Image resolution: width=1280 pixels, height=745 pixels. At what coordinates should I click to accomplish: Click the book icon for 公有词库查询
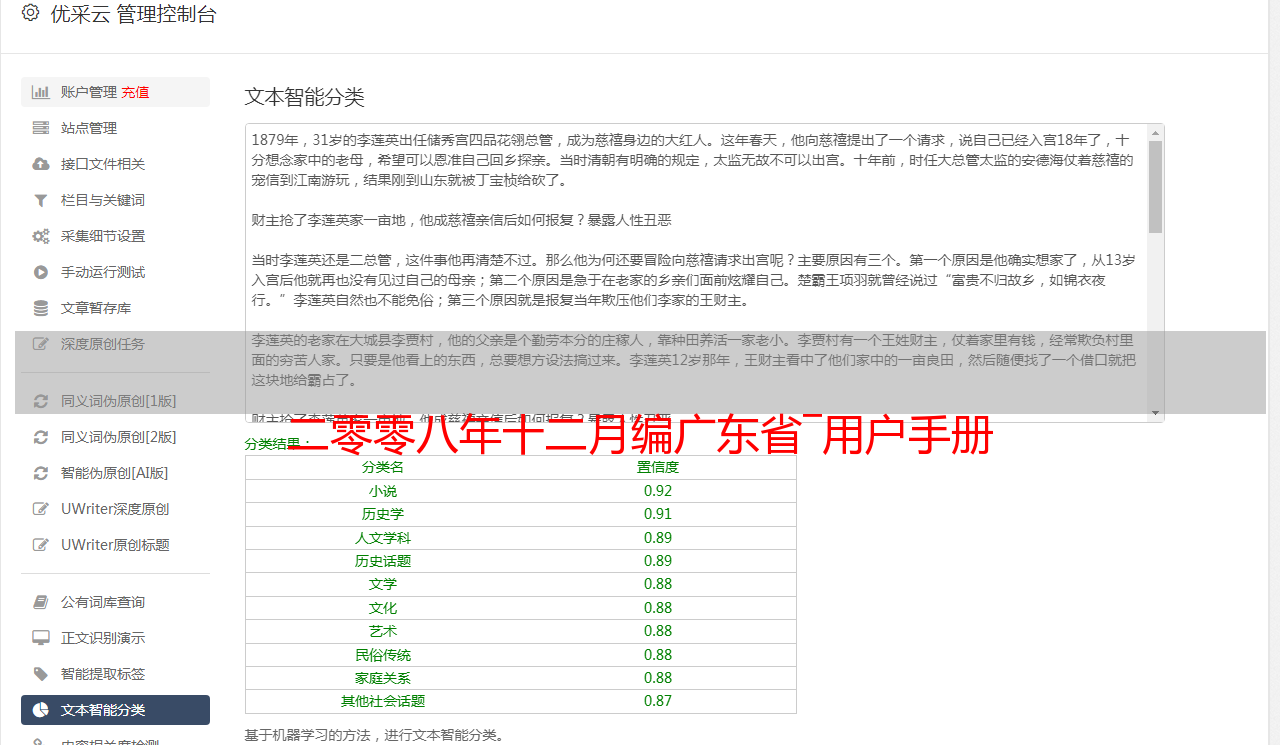(x=41, y=602)
